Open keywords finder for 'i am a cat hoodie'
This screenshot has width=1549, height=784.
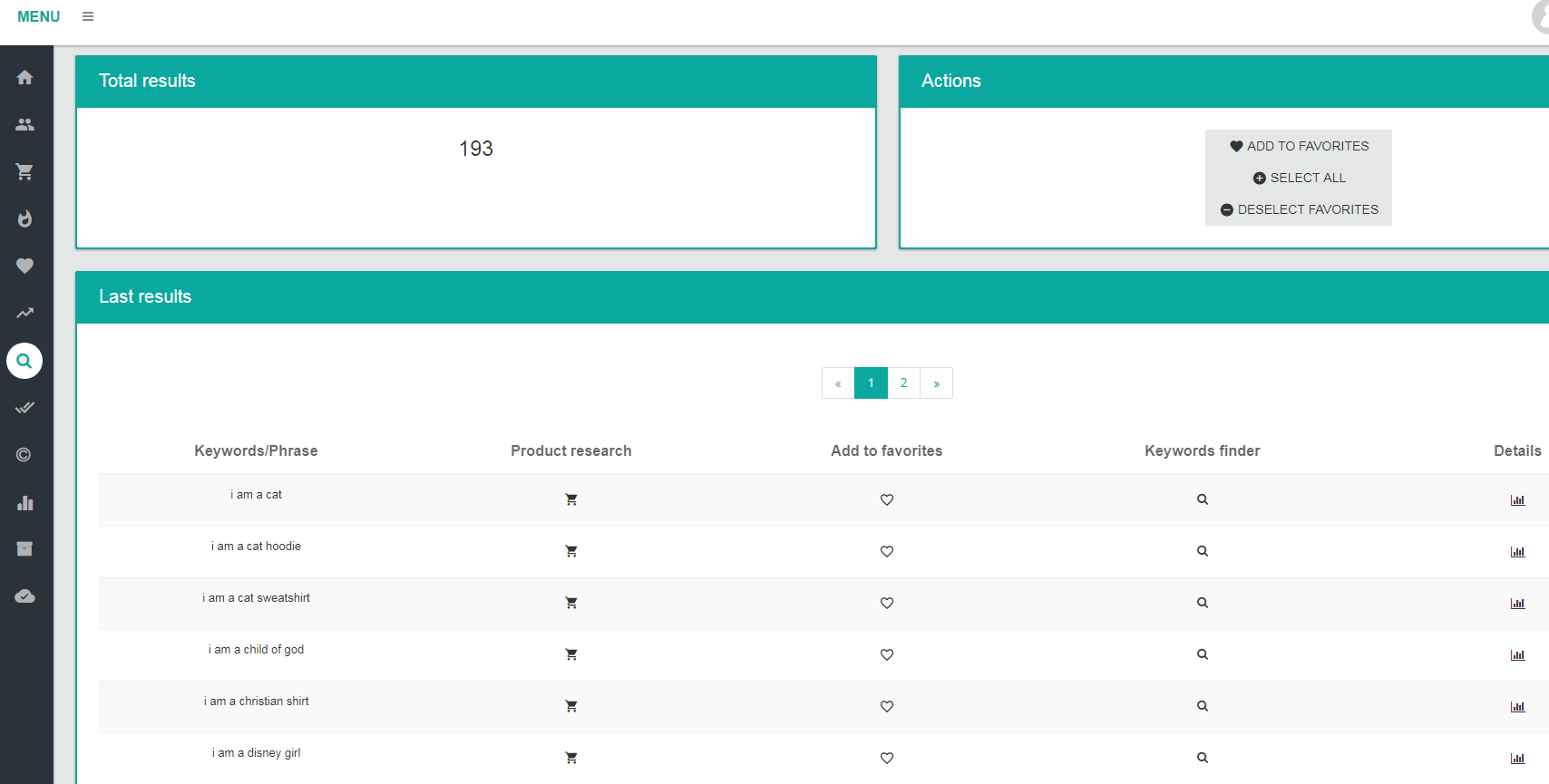[1203, 551]
